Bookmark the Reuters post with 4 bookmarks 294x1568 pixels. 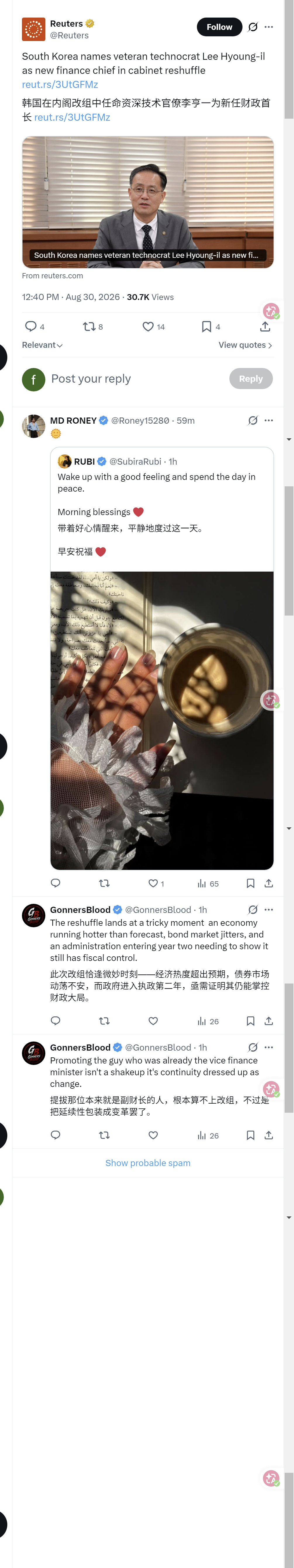210,327
